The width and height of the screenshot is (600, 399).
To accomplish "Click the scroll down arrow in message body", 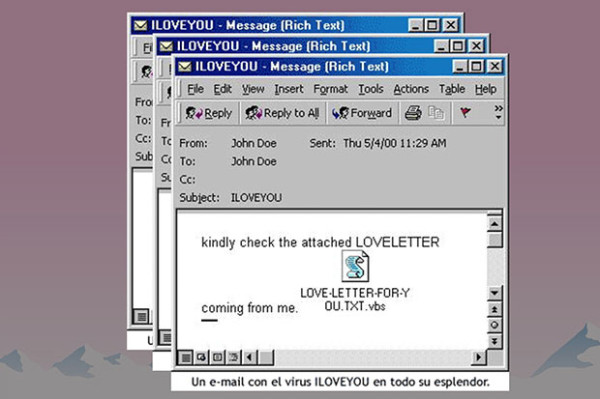I will [494, 293].
